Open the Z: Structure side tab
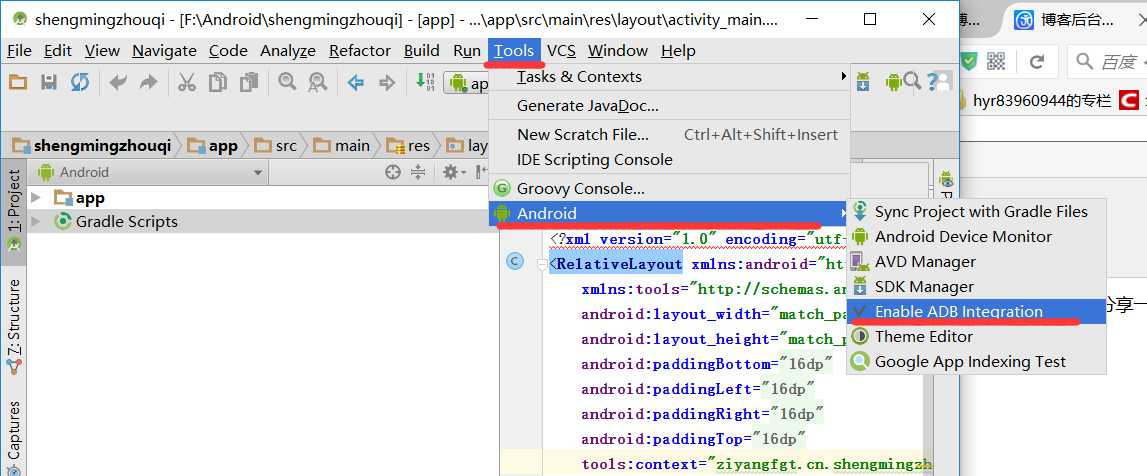The height and width of the screenshot is (476, 1147). 13,327
